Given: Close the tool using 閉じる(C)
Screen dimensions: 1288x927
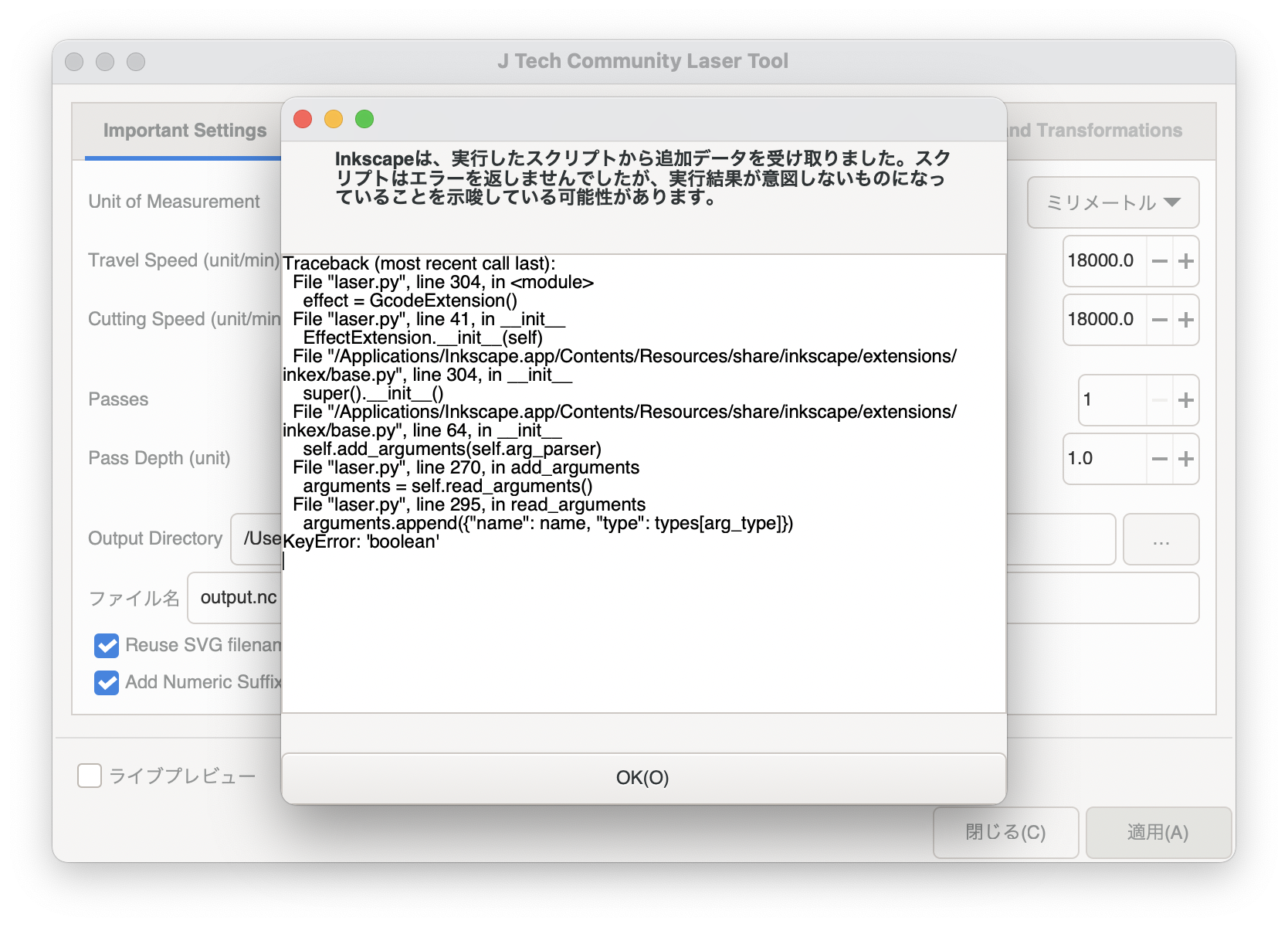Looking at the screenshot, I should pos(1005,833).
